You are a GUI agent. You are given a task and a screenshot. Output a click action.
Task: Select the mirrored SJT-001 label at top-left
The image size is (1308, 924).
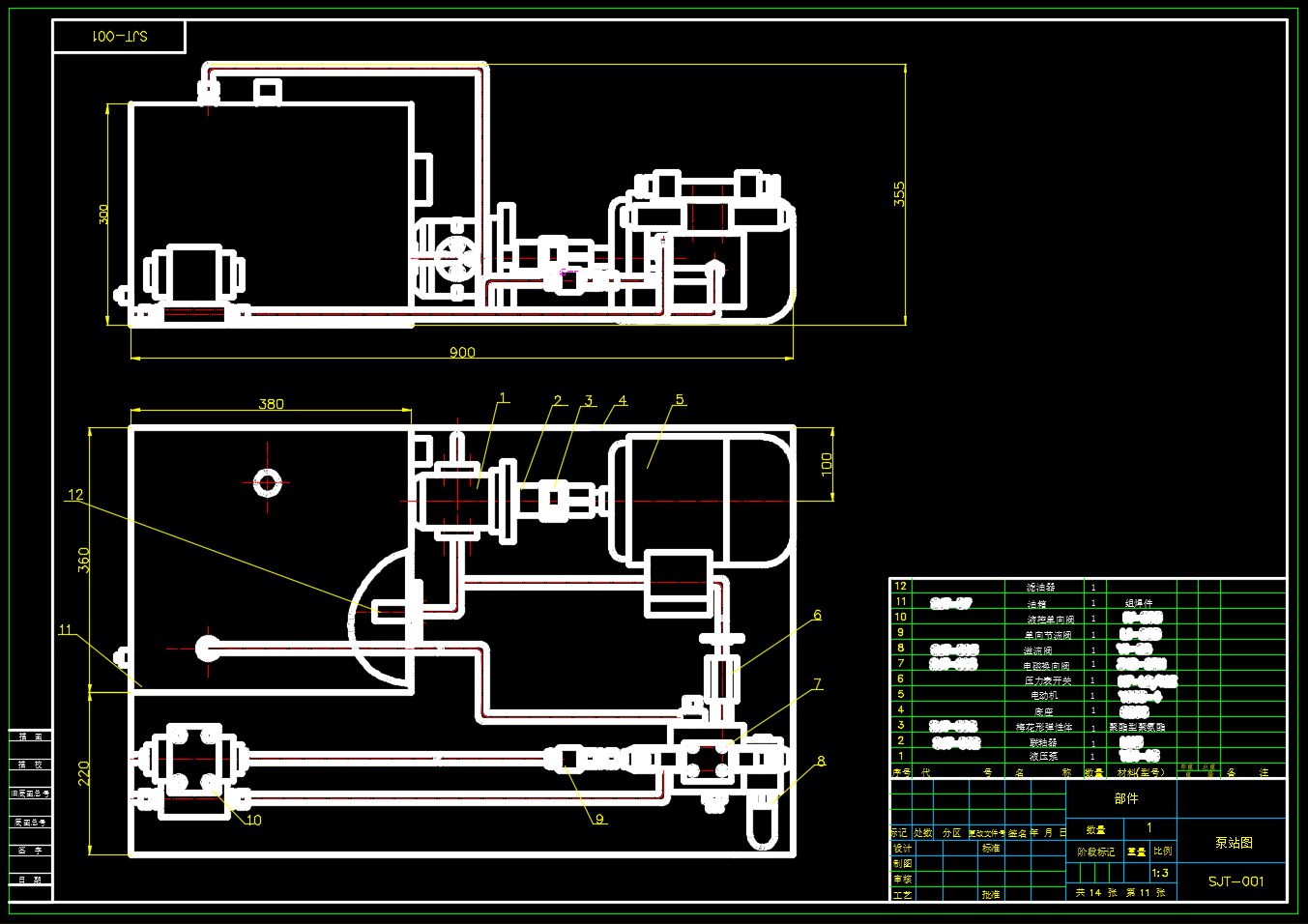pos(119,37)
